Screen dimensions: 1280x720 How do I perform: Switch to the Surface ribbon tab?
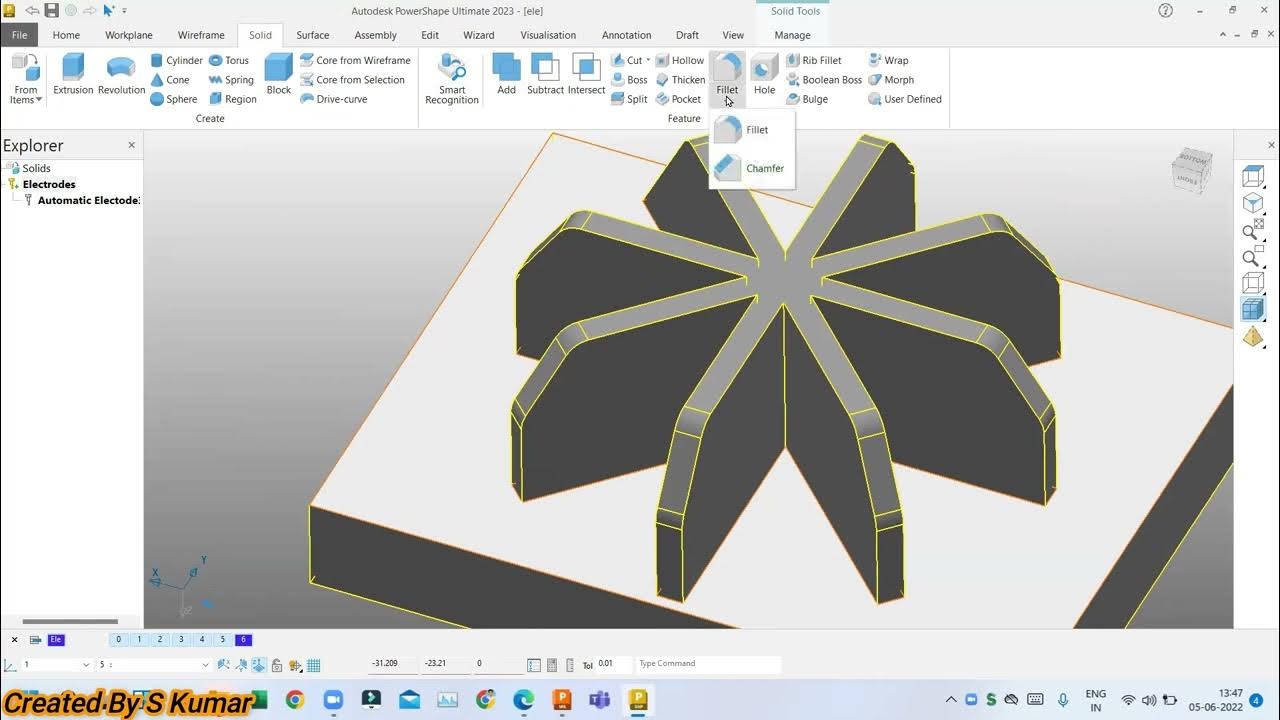tap(313, 35)
